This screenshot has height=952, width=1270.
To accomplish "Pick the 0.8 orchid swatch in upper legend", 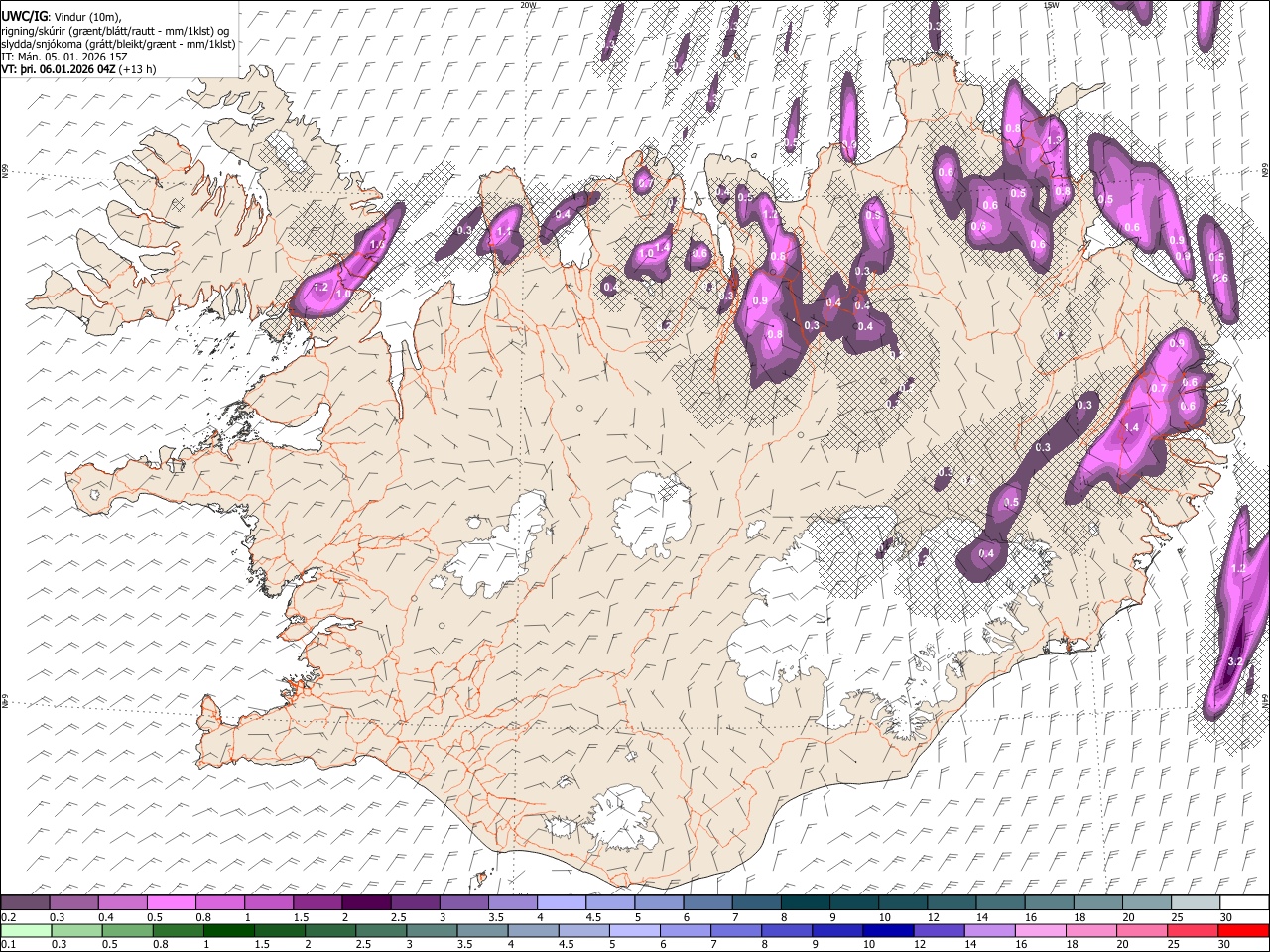I will [x=219, y=902].
